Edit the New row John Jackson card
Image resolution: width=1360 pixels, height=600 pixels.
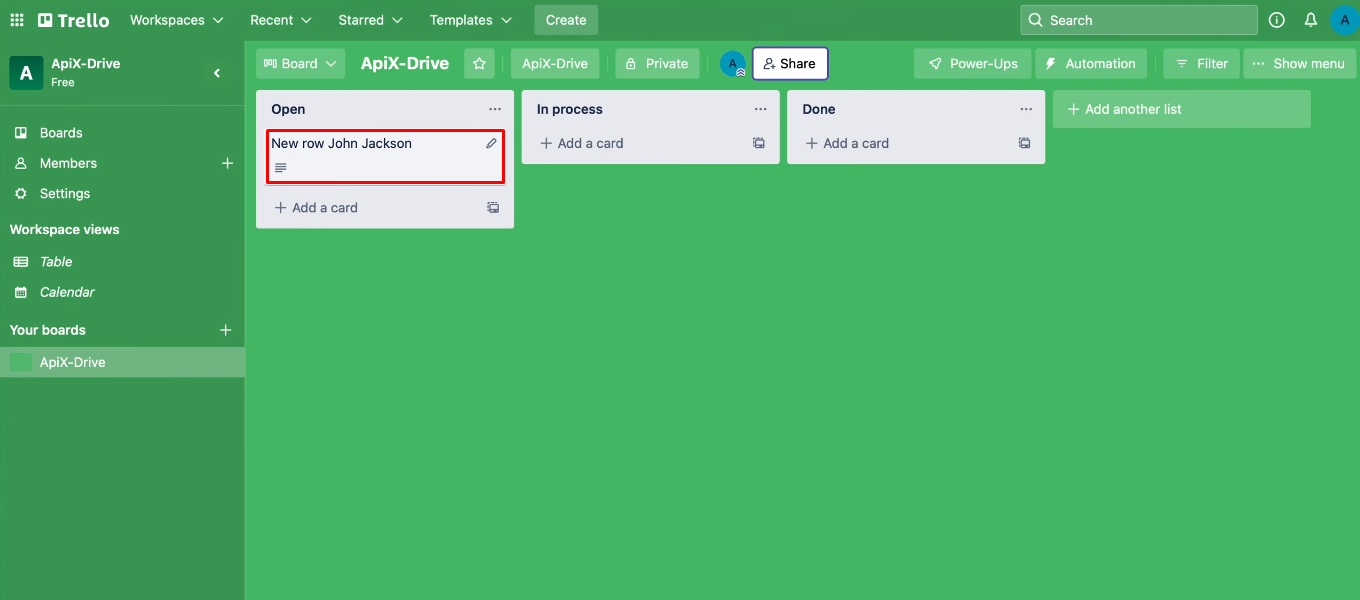(491, 143)
